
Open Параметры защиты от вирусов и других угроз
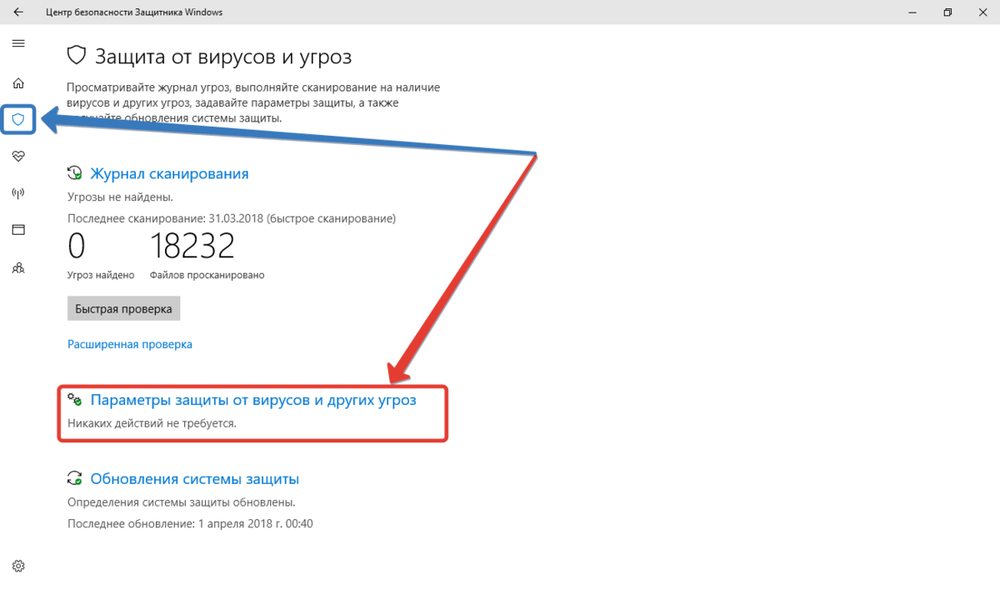(253, 399)
